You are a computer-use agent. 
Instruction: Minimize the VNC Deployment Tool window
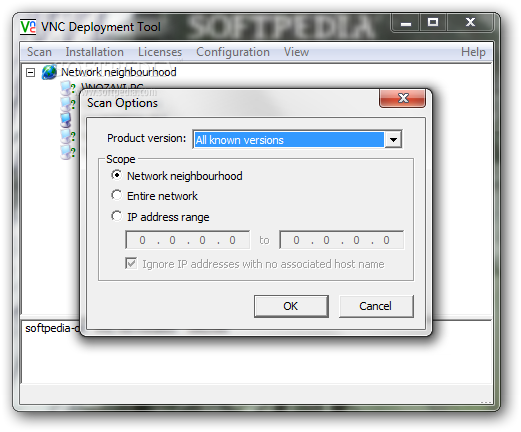[406, 23]
